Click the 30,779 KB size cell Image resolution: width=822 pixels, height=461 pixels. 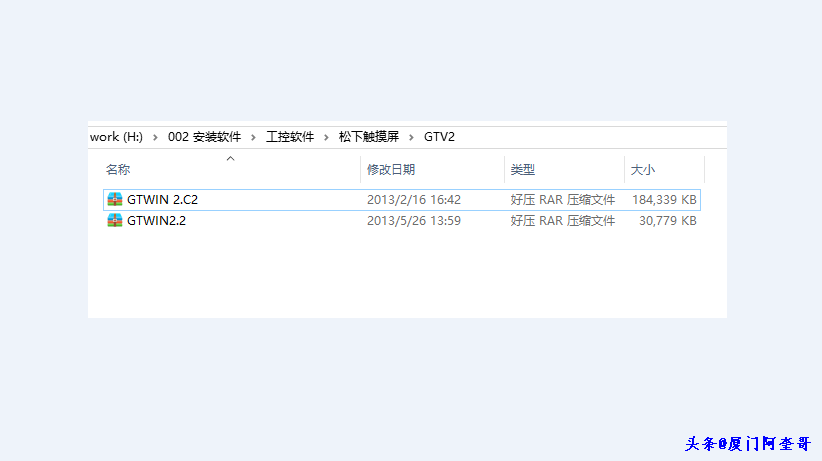667,221
